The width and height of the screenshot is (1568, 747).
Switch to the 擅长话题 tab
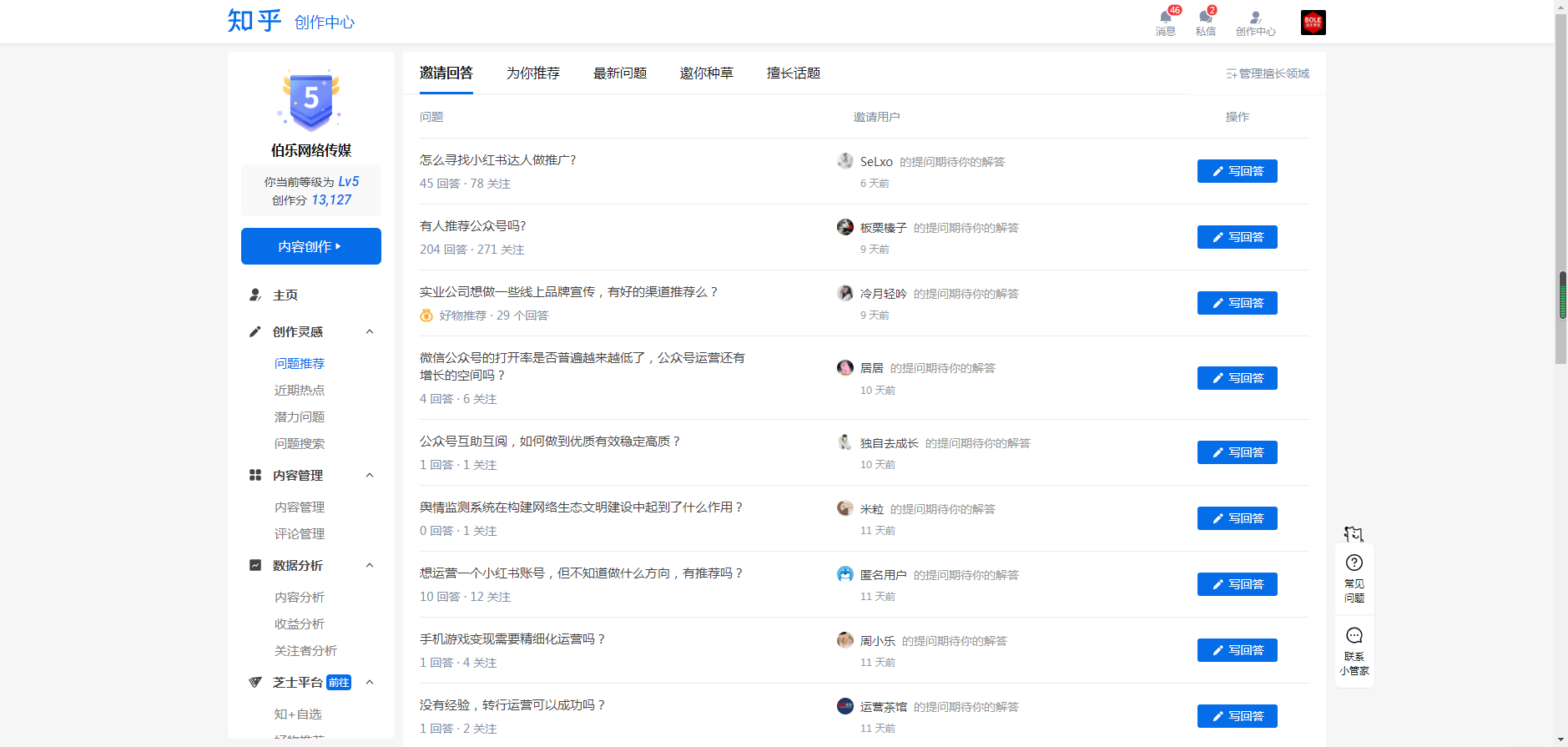coord(794,73)
